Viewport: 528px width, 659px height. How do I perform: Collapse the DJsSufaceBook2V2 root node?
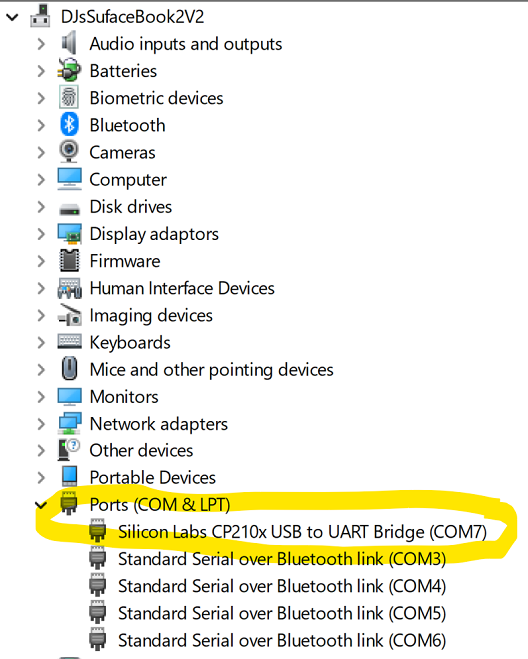[12, 17]
